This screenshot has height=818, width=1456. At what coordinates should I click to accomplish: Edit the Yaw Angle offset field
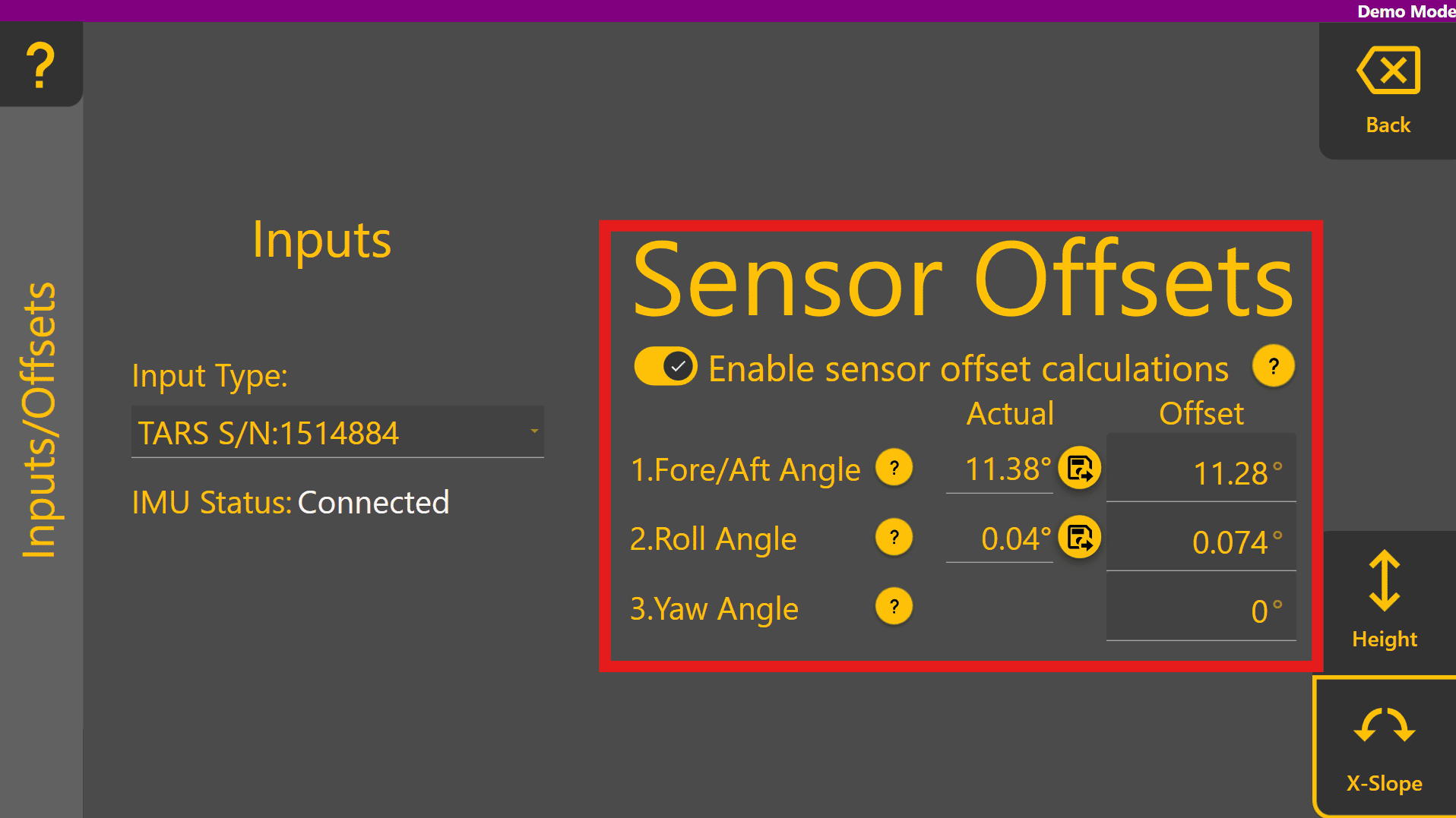pyautogui.click(x=1201, y=611)
